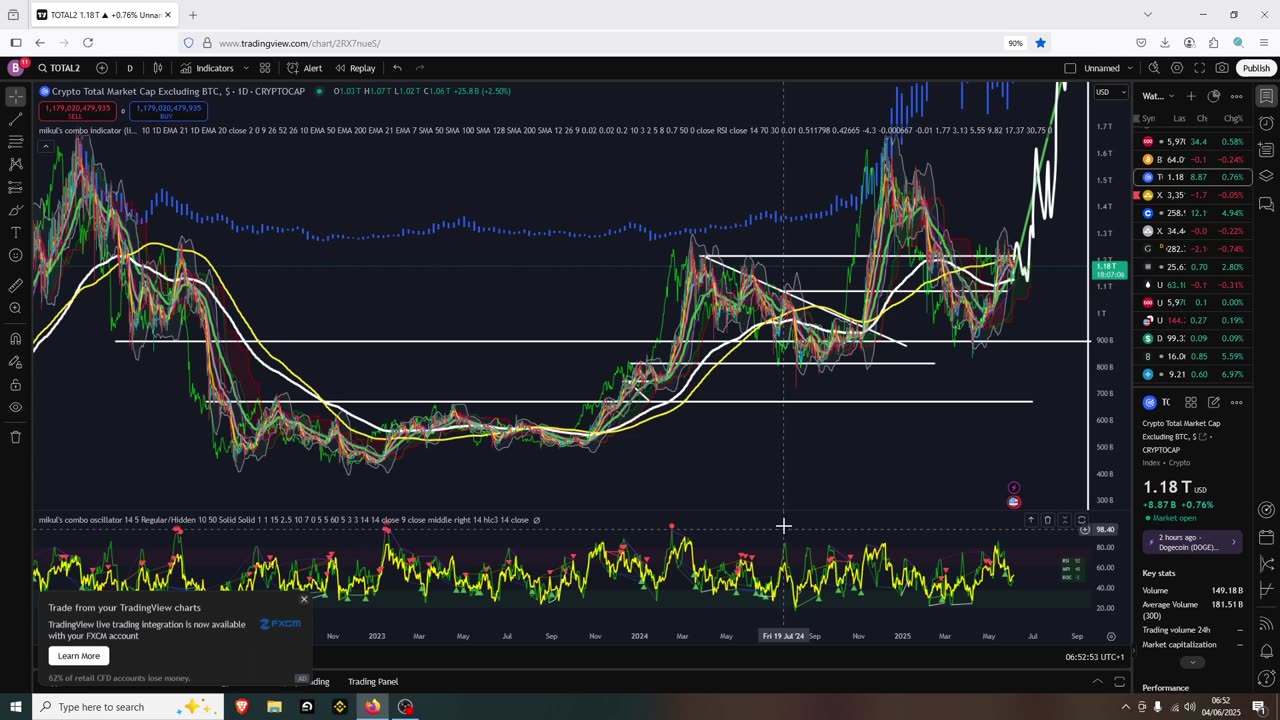
Task: Publish the chart idea
Action: [1256, 68]
